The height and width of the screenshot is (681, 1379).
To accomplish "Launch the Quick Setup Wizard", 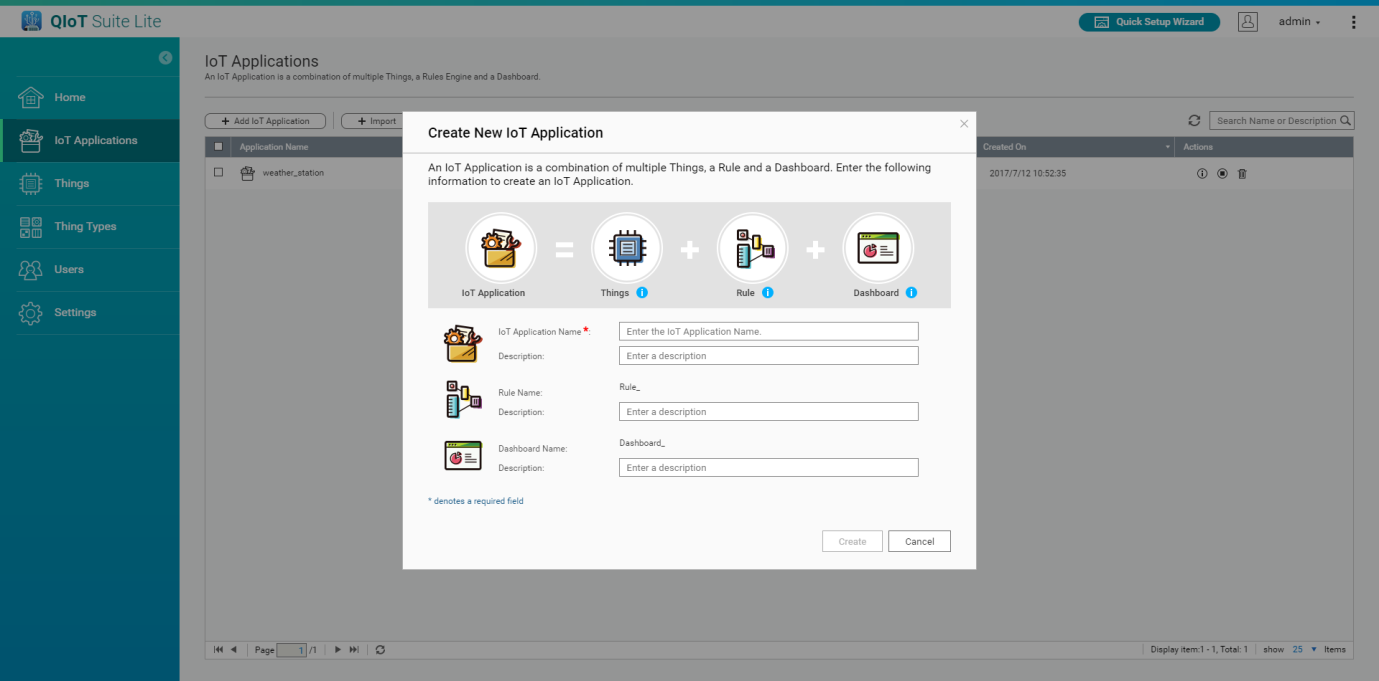I will (x=1148, y=22).
